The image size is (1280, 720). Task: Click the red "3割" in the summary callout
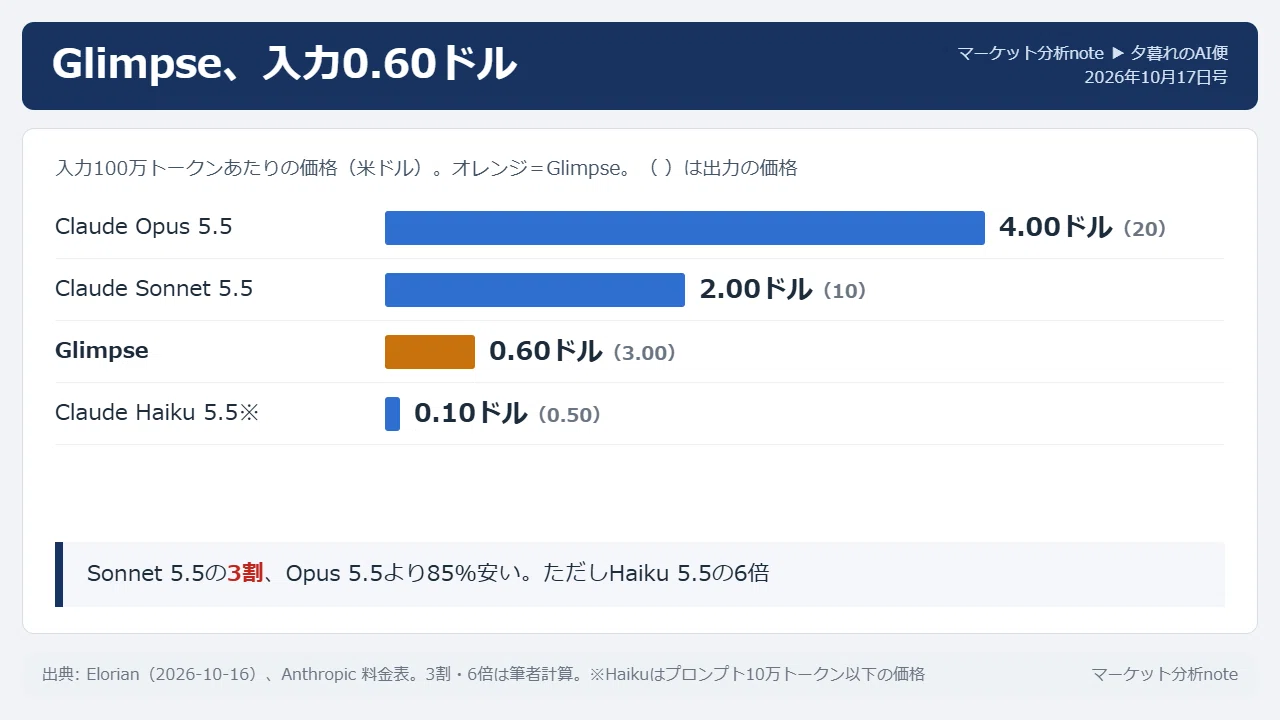coord(245,574)
